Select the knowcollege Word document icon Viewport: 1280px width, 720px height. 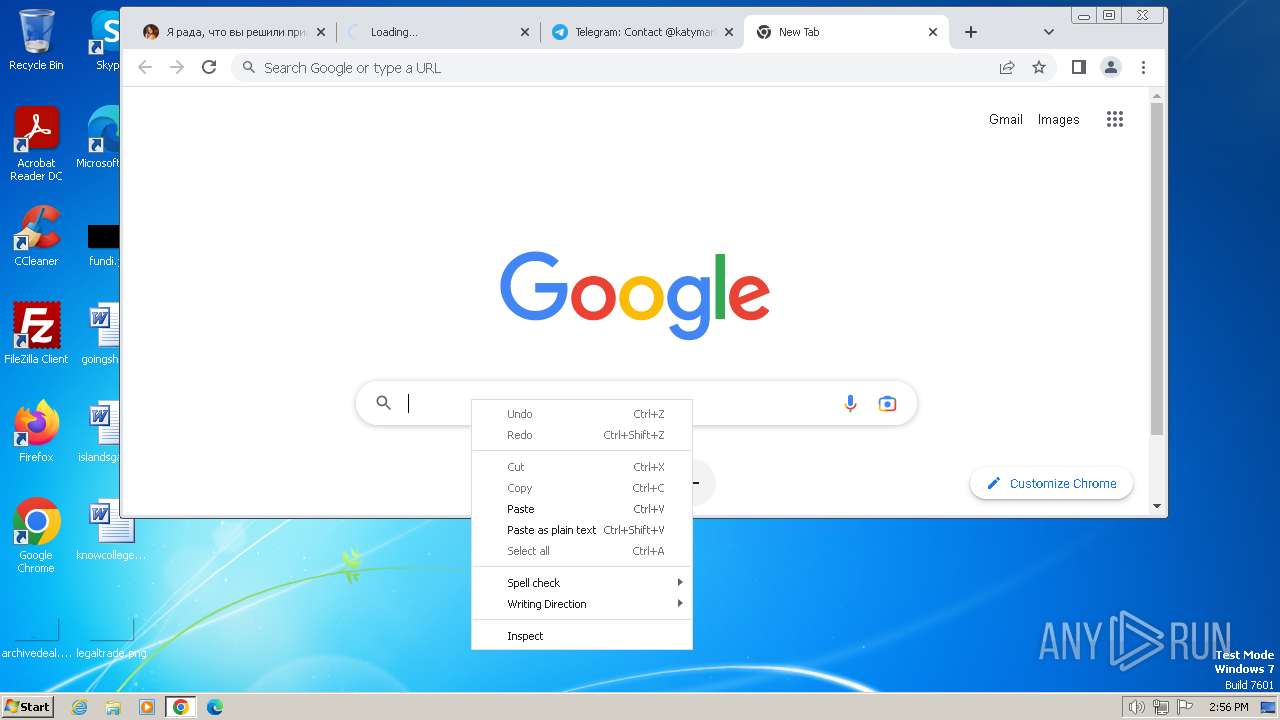click(110, 530)
